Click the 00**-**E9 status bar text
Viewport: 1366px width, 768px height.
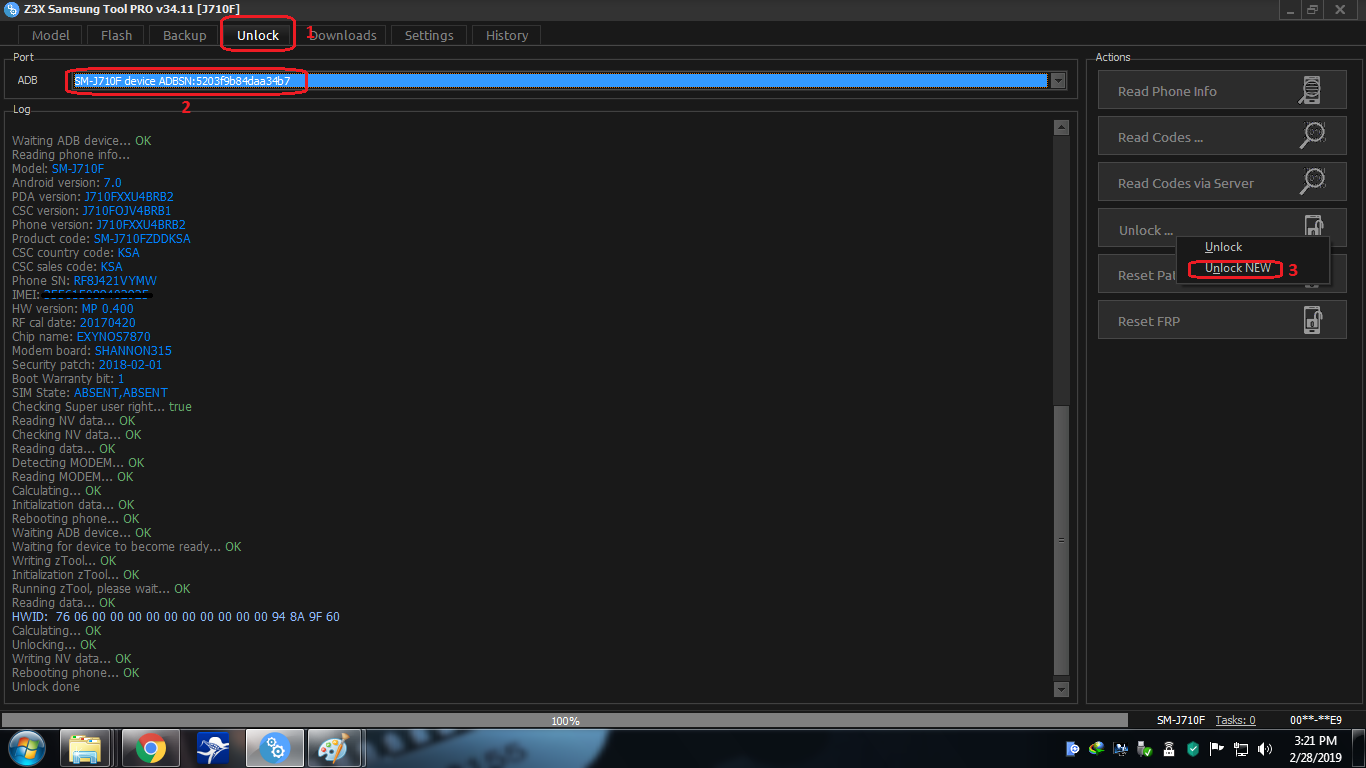click(x=1316, y=720)
